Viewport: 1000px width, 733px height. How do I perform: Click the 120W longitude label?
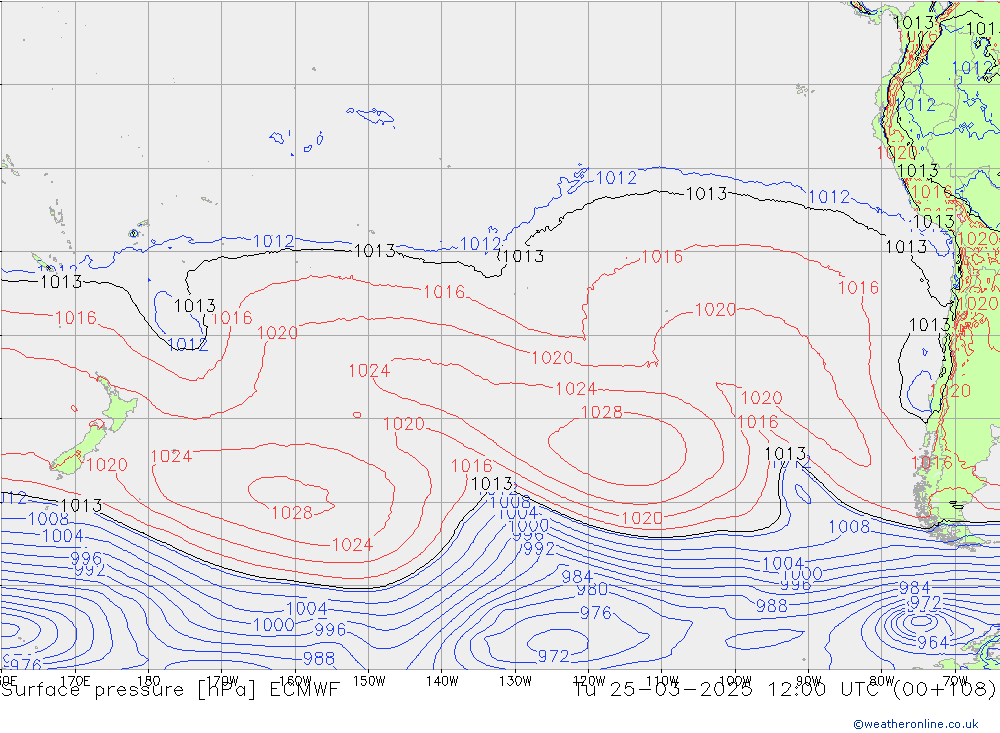coord(589,681)
